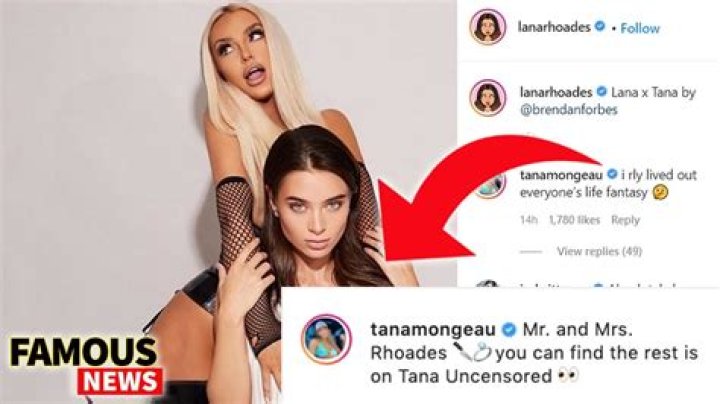View the 1,780 likes on the comment
This screenshot has height=404, width=720.
tap(574, 220)
